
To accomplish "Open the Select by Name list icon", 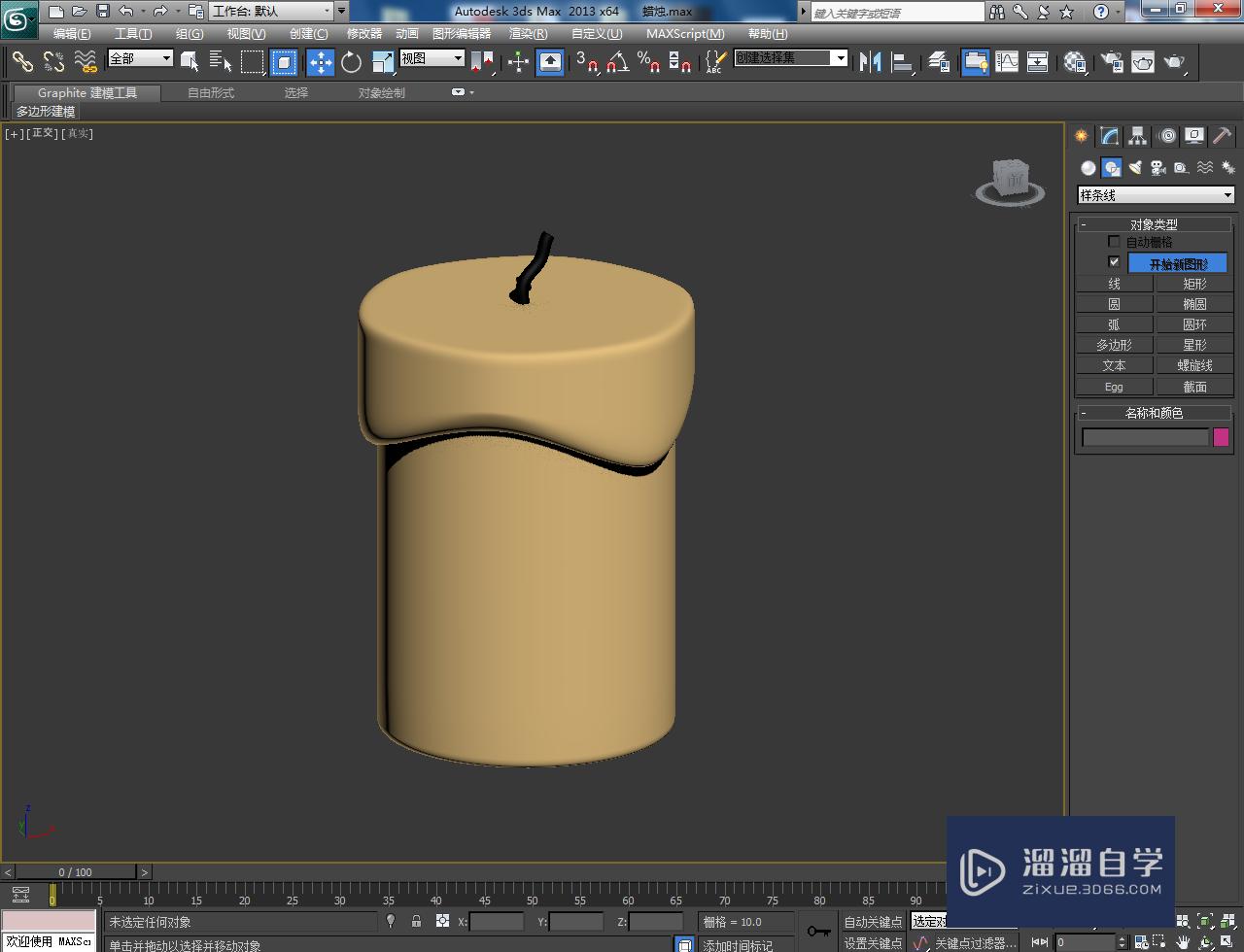I will tap(221, 62).
